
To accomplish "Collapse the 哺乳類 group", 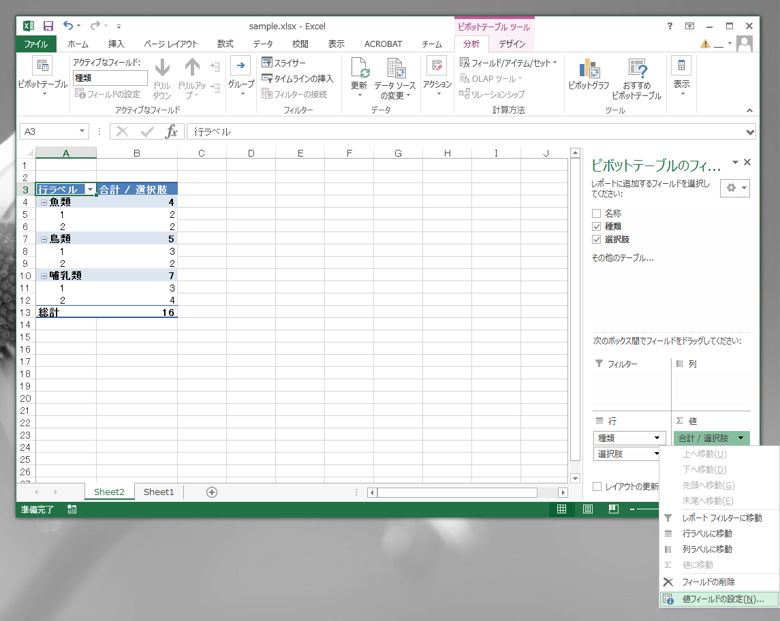I will click(44, 276).
